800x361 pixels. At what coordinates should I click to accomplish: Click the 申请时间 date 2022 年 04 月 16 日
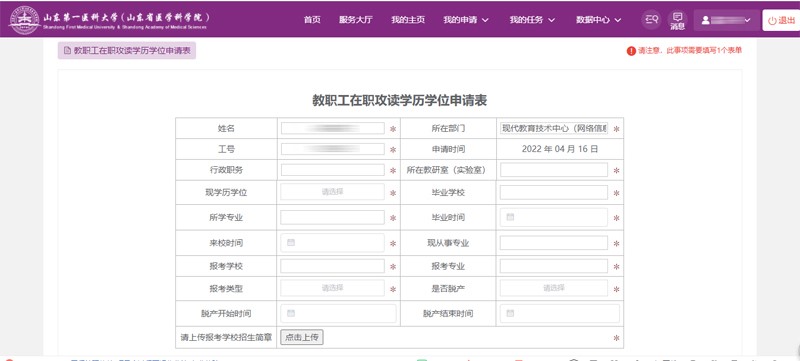point(560,149)
